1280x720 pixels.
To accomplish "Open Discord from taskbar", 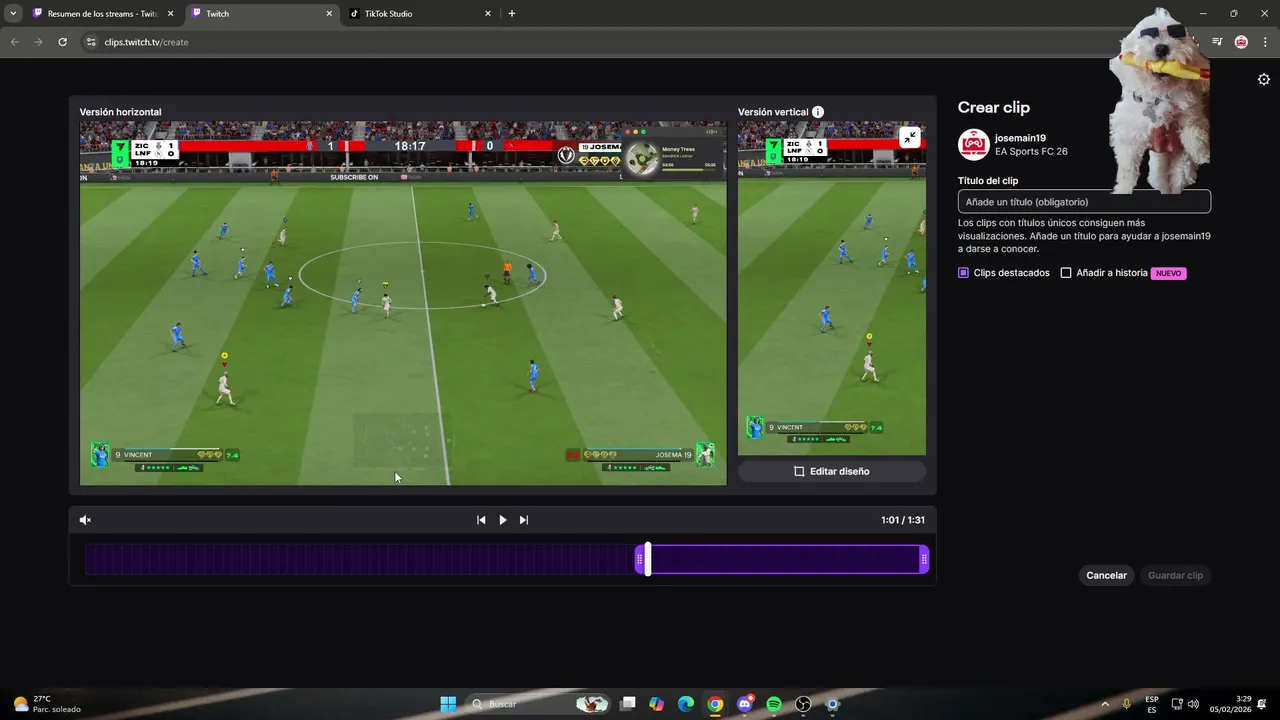I will (x=744, y=704).
